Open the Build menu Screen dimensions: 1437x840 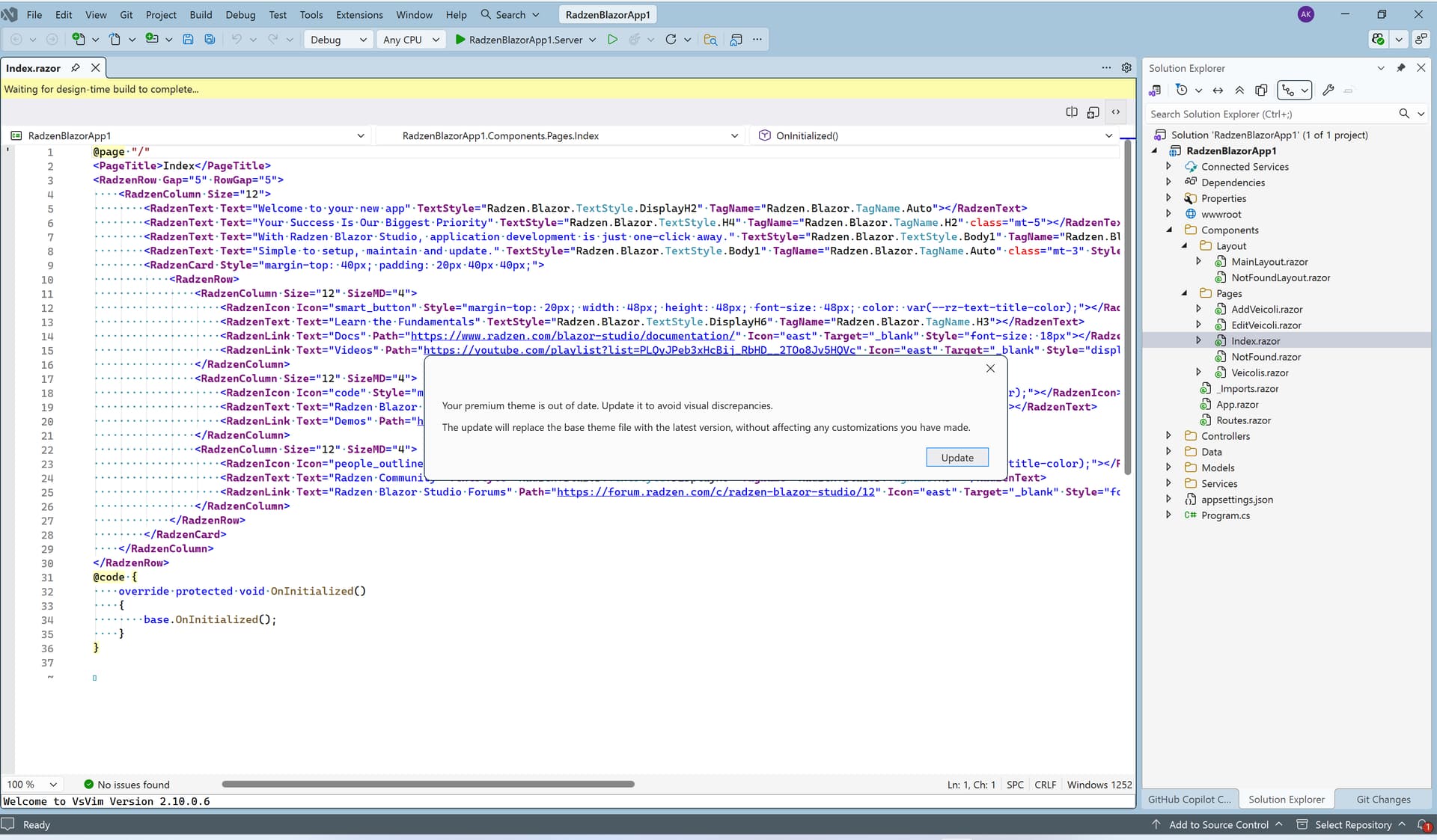(201, 14)
